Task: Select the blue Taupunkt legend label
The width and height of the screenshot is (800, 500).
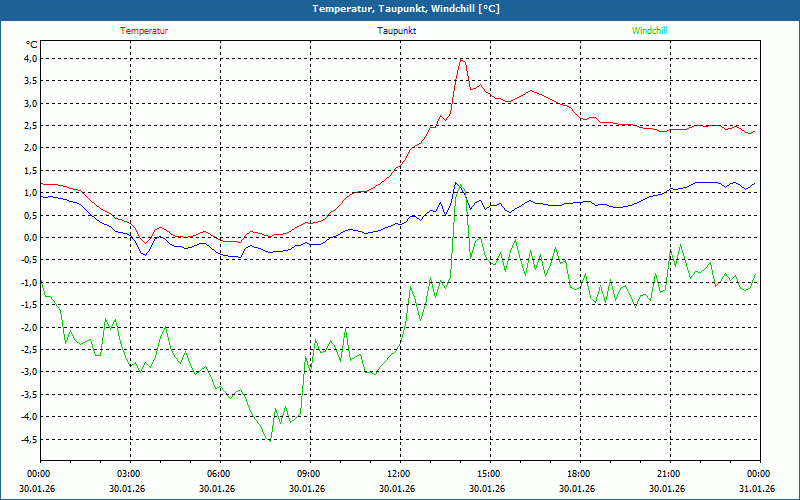Action: click(397, 31)
